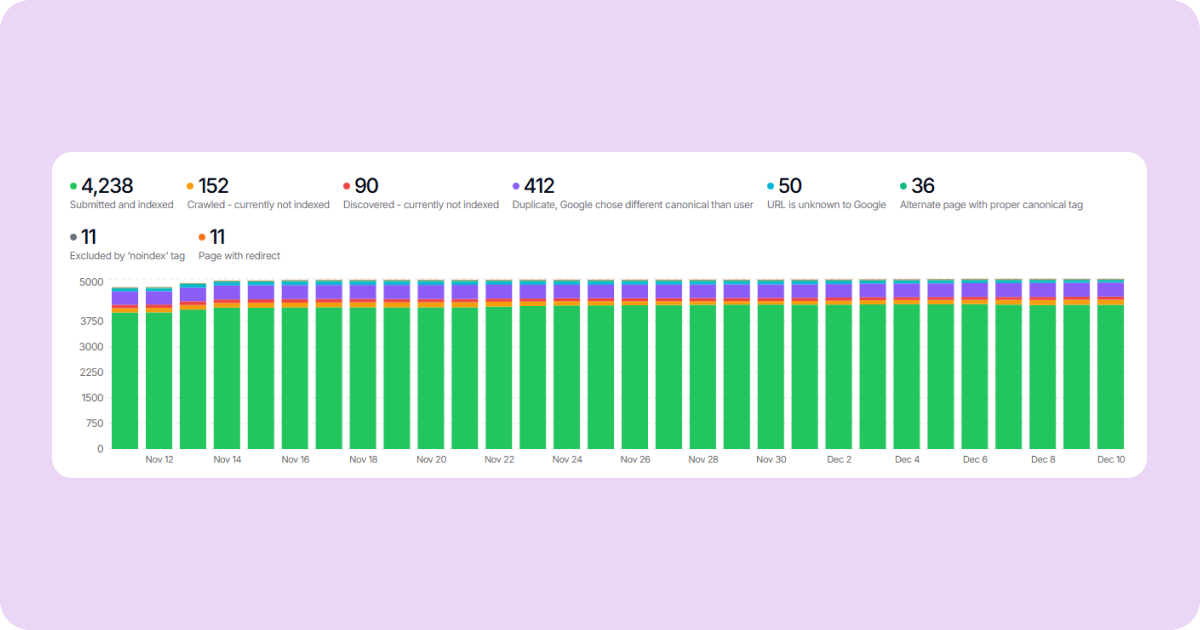This screenshot has height=630, width=1200.
Task: Toggle visibility of 'URL is unknown to Google' series
Action: [x=824, y=194]
